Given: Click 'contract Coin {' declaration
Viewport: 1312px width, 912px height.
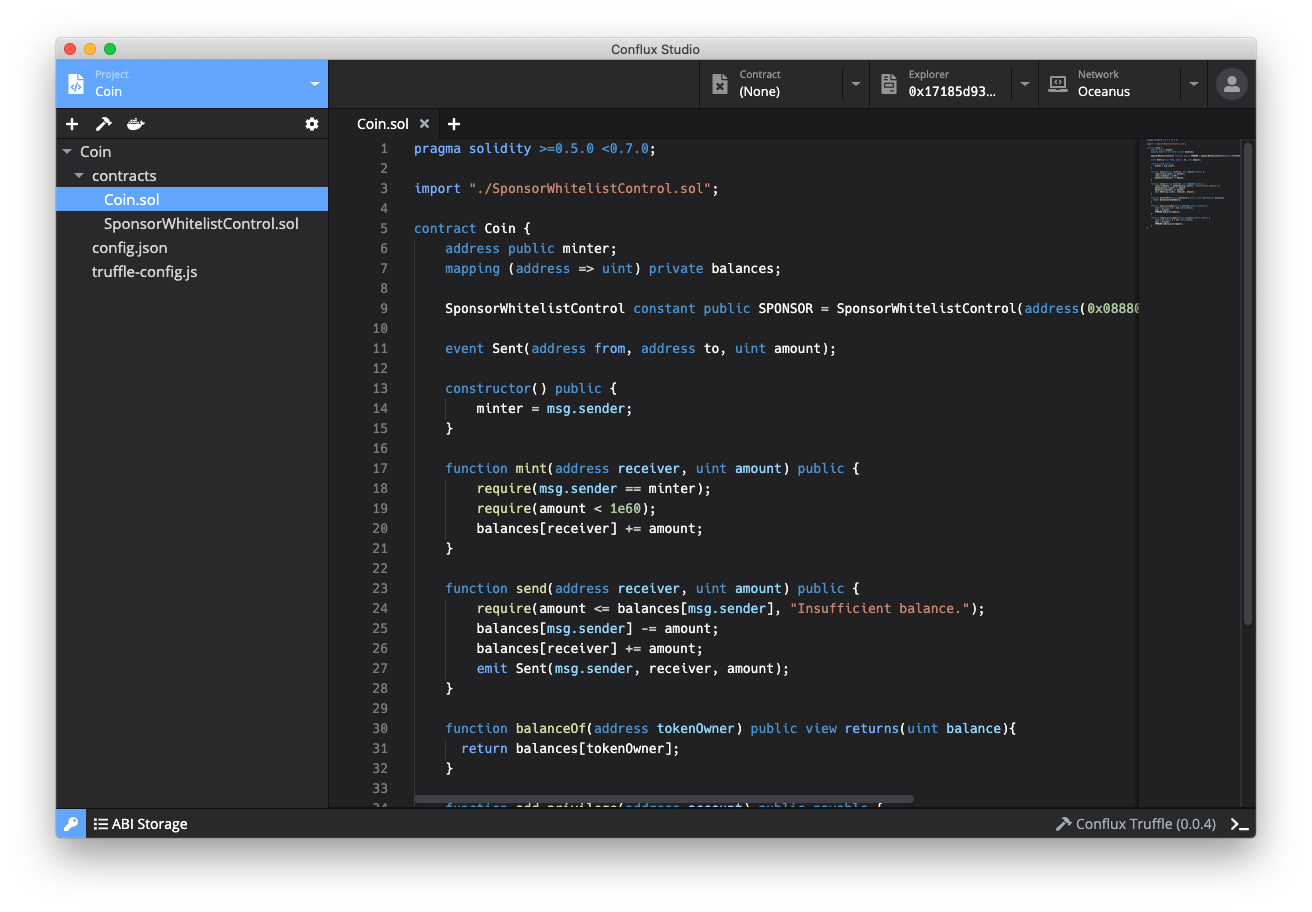Looking at the screenshot, I should [473, 228].
